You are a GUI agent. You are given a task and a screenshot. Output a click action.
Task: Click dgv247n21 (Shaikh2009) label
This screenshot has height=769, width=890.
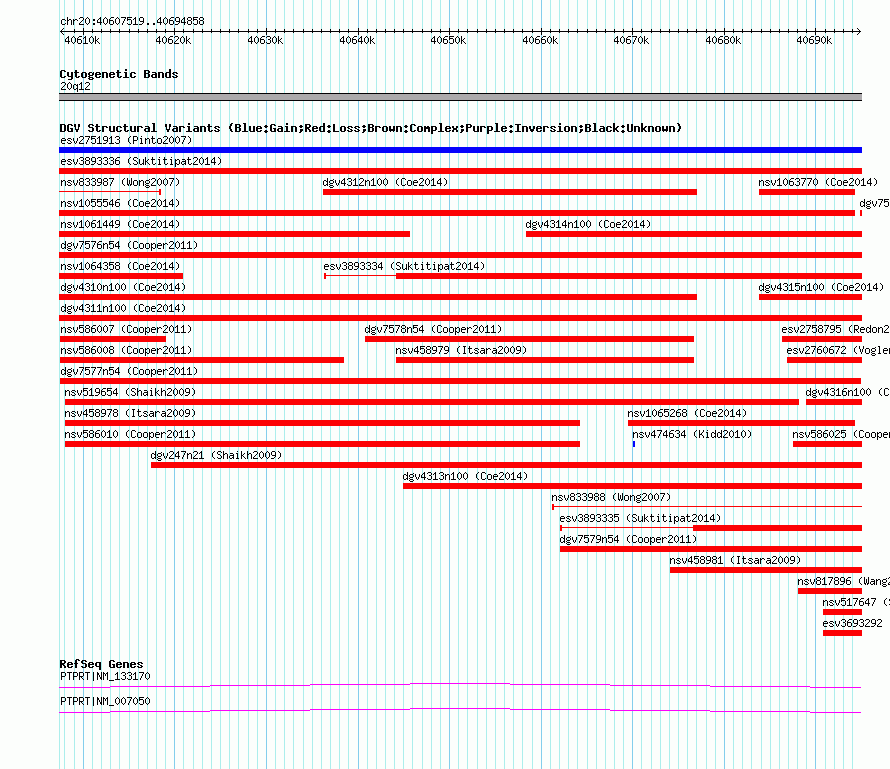pos(216,455)
